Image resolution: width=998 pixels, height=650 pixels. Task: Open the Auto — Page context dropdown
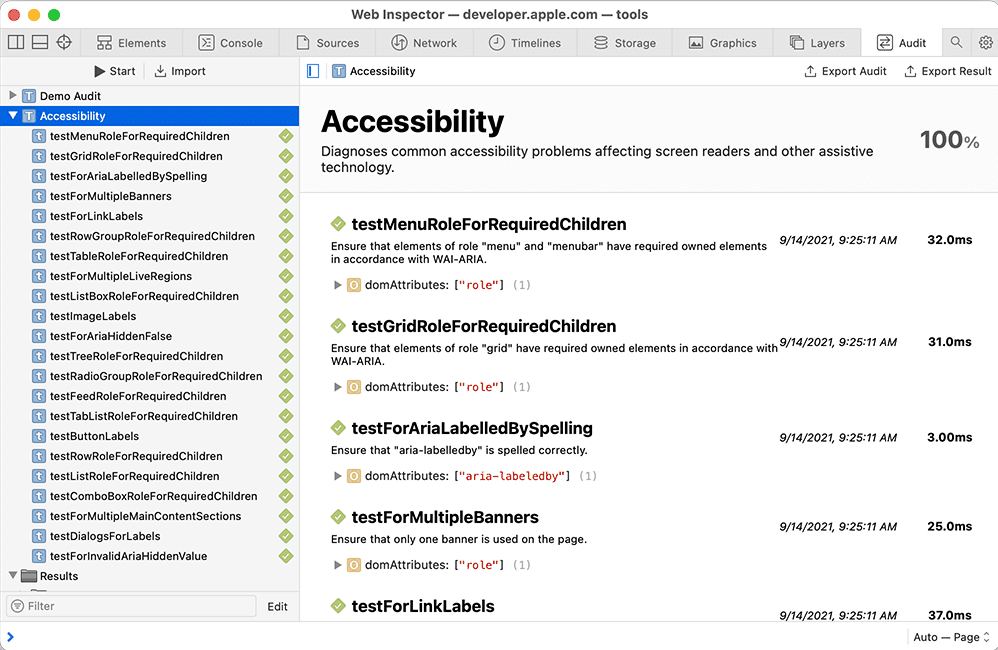pyautogui.click(x=951, y=637)
